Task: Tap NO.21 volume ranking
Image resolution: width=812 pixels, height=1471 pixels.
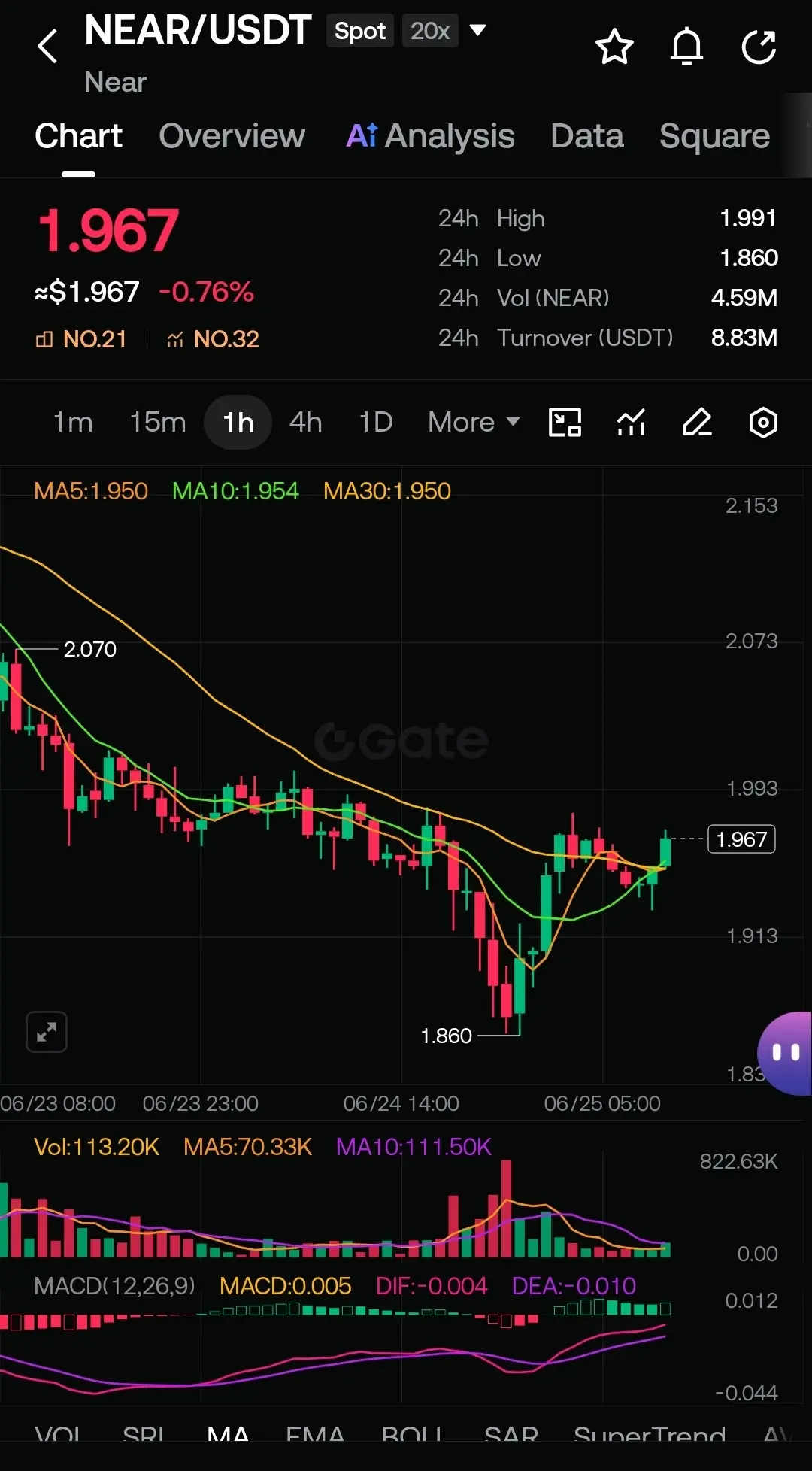Action: pos(81,339)
